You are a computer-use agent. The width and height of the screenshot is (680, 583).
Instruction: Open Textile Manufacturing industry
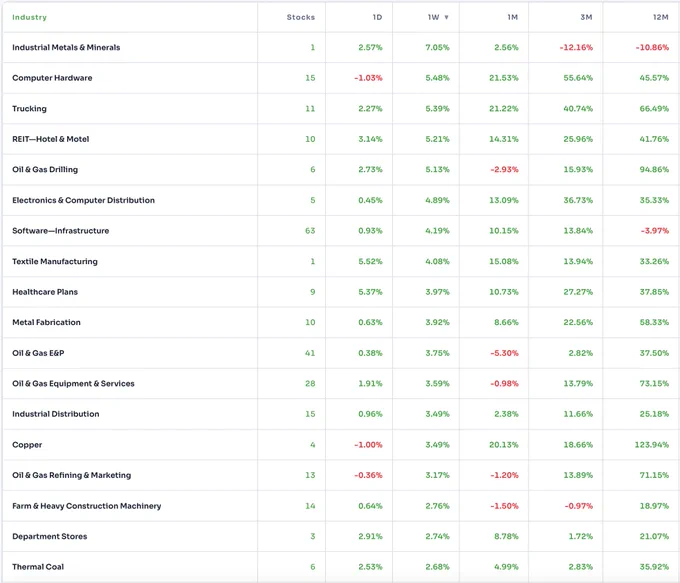(x=55, y=262)
